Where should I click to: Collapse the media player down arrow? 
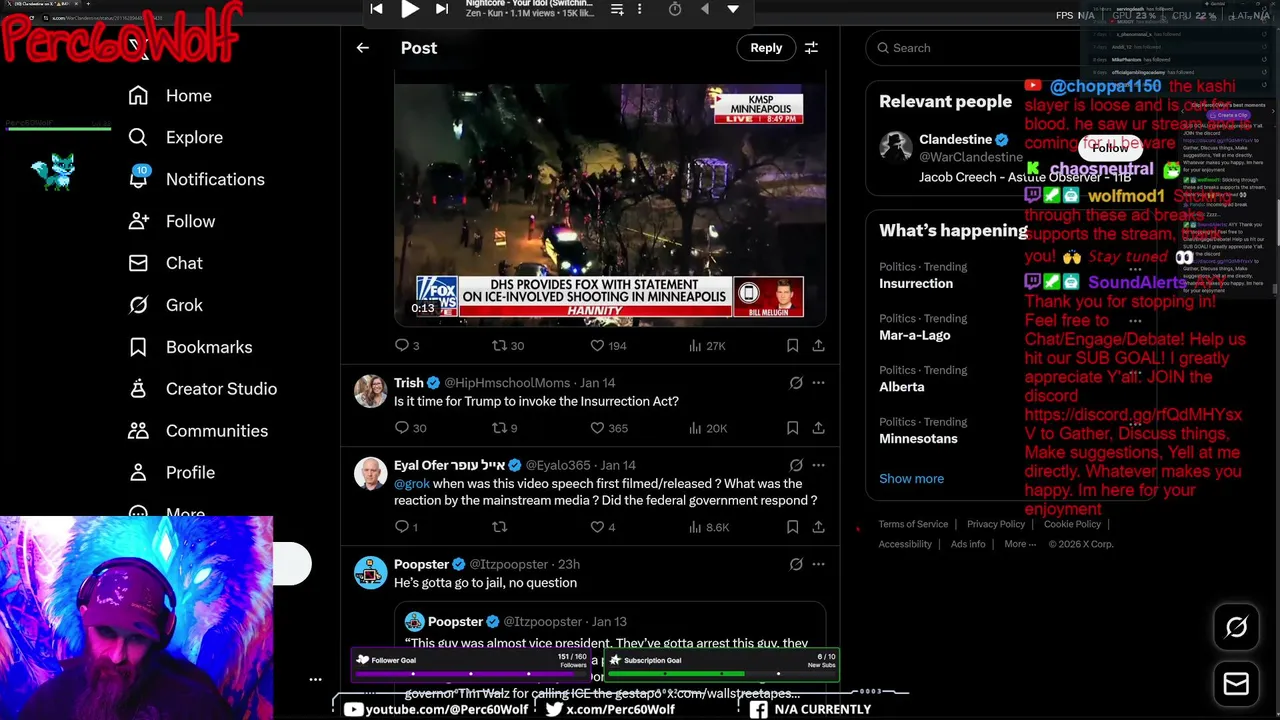[733, 9]
